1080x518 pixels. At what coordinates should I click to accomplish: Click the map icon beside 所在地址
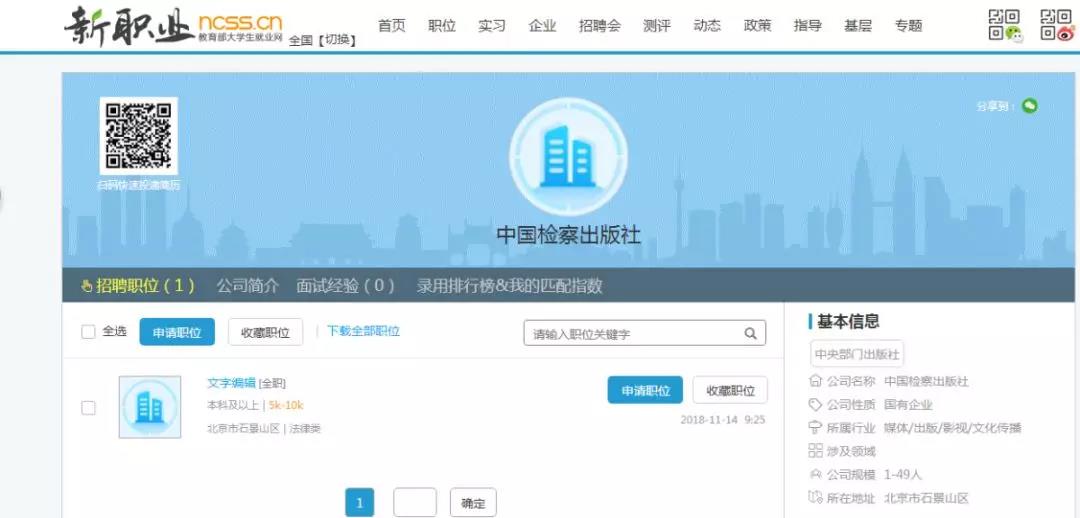click(x=816, y=498)
